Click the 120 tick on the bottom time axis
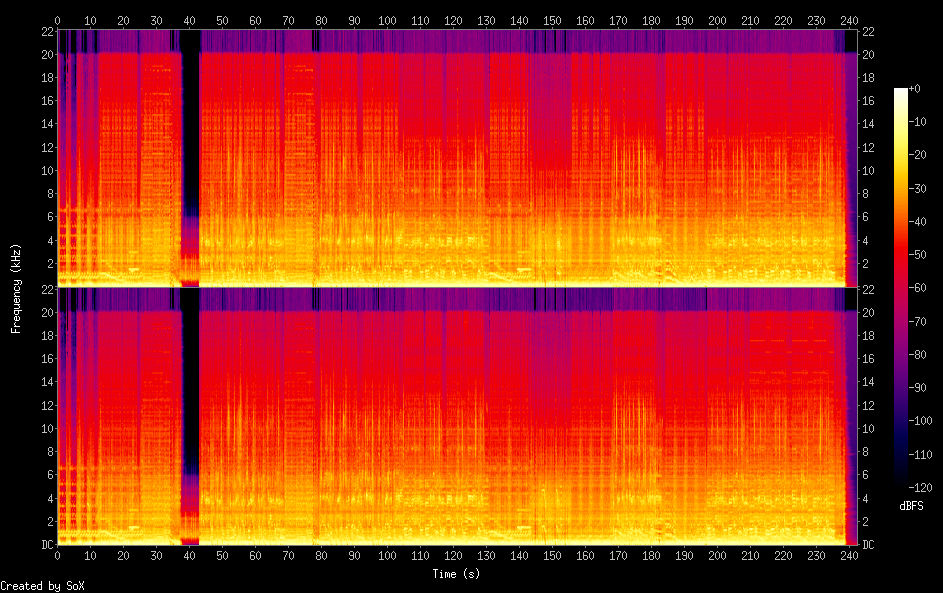The height and width of the screenshot is (593, 943). point(453,555)
